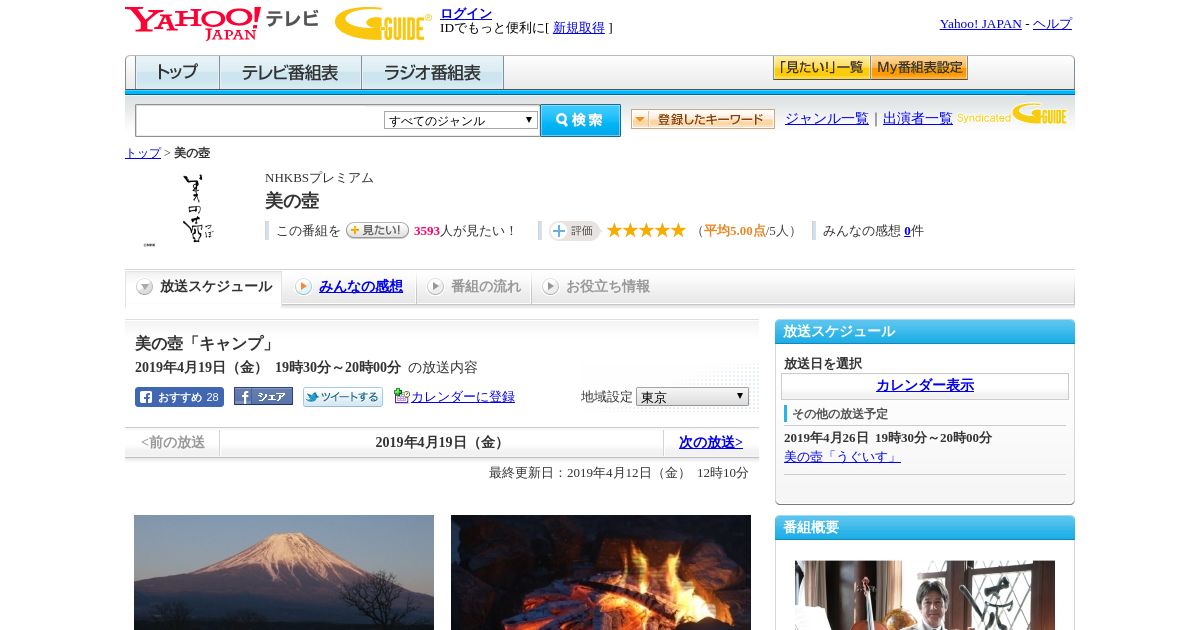Click the five-star rating display
This screenshot has height=630, width=1200.
click(646, 230)
